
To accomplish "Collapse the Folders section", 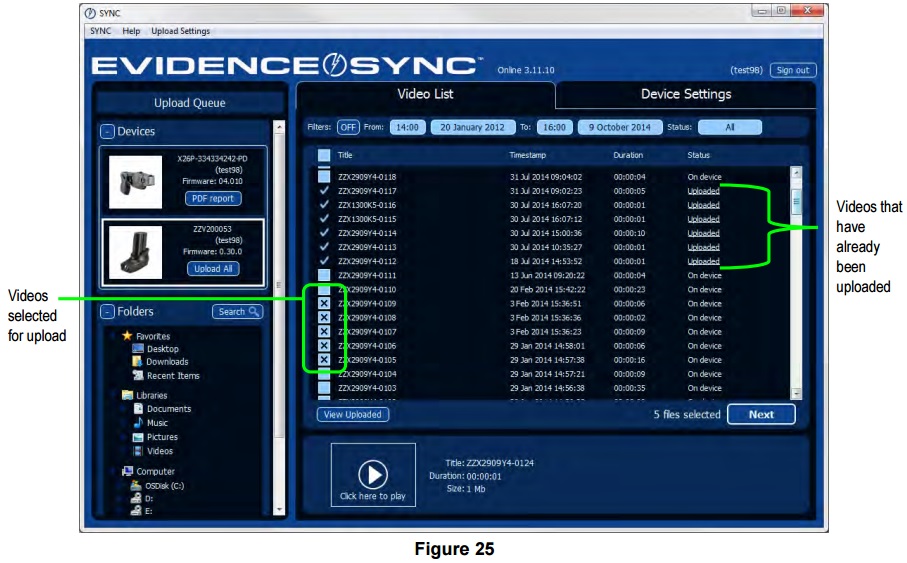I will tap(107, 312).
